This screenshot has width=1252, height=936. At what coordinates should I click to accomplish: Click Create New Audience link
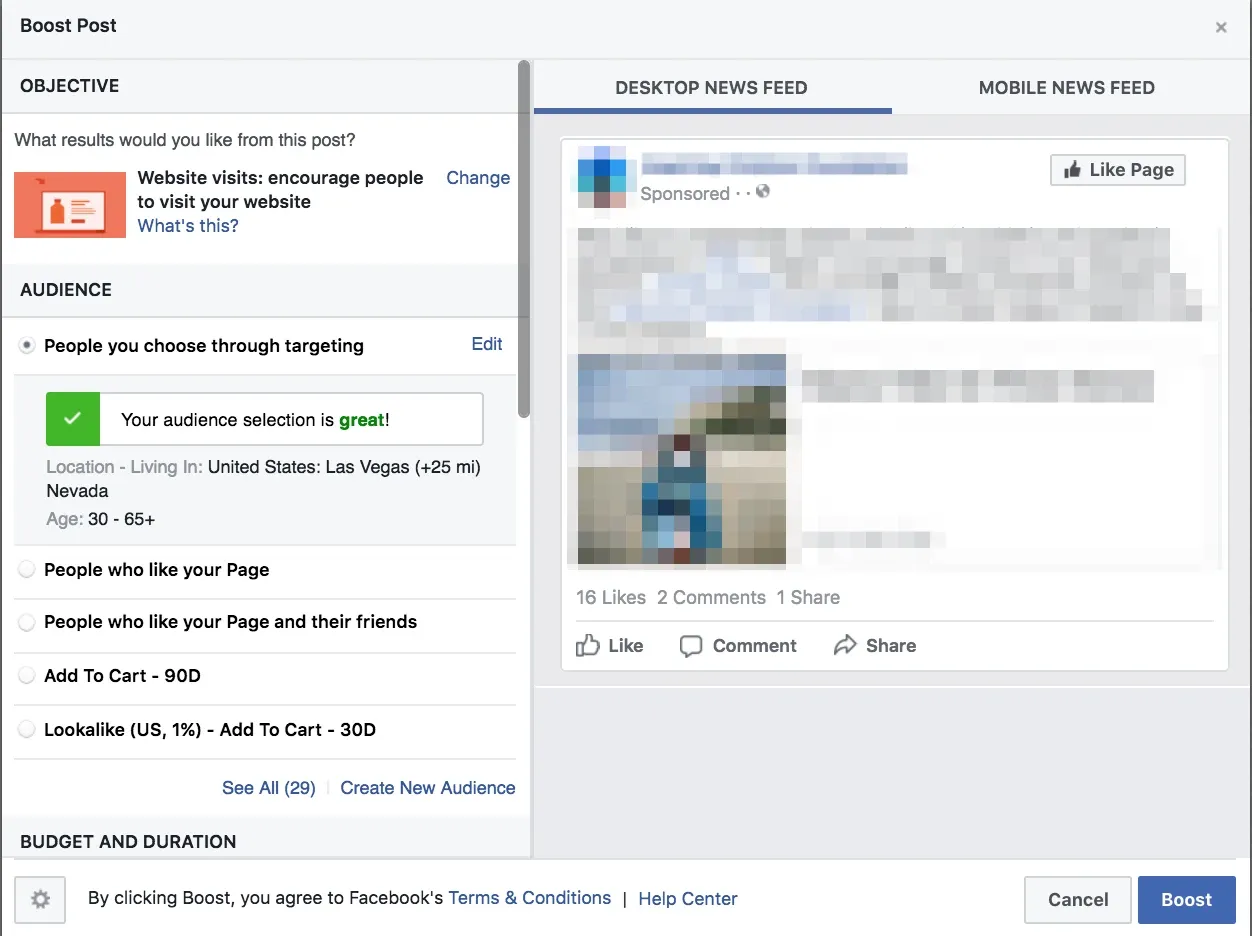428,788
